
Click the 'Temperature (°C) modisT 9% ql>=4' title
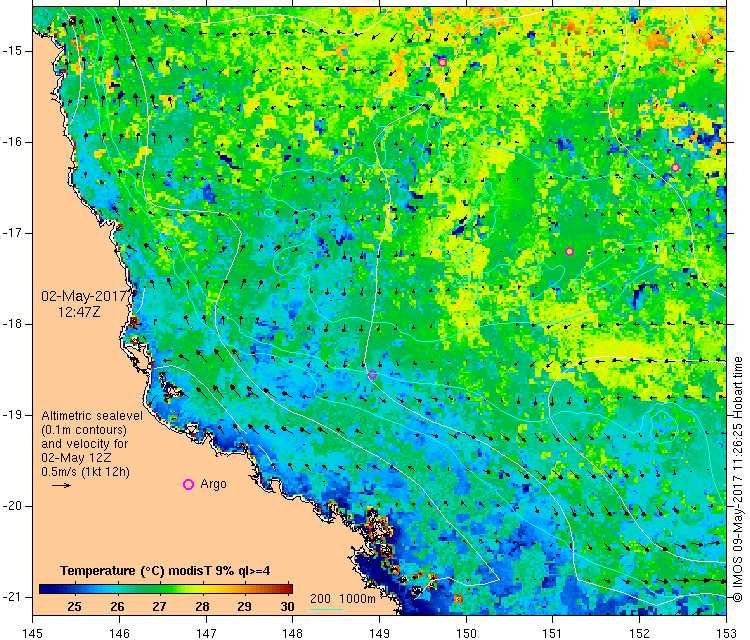pyautogui.click(x=165, y=571)
